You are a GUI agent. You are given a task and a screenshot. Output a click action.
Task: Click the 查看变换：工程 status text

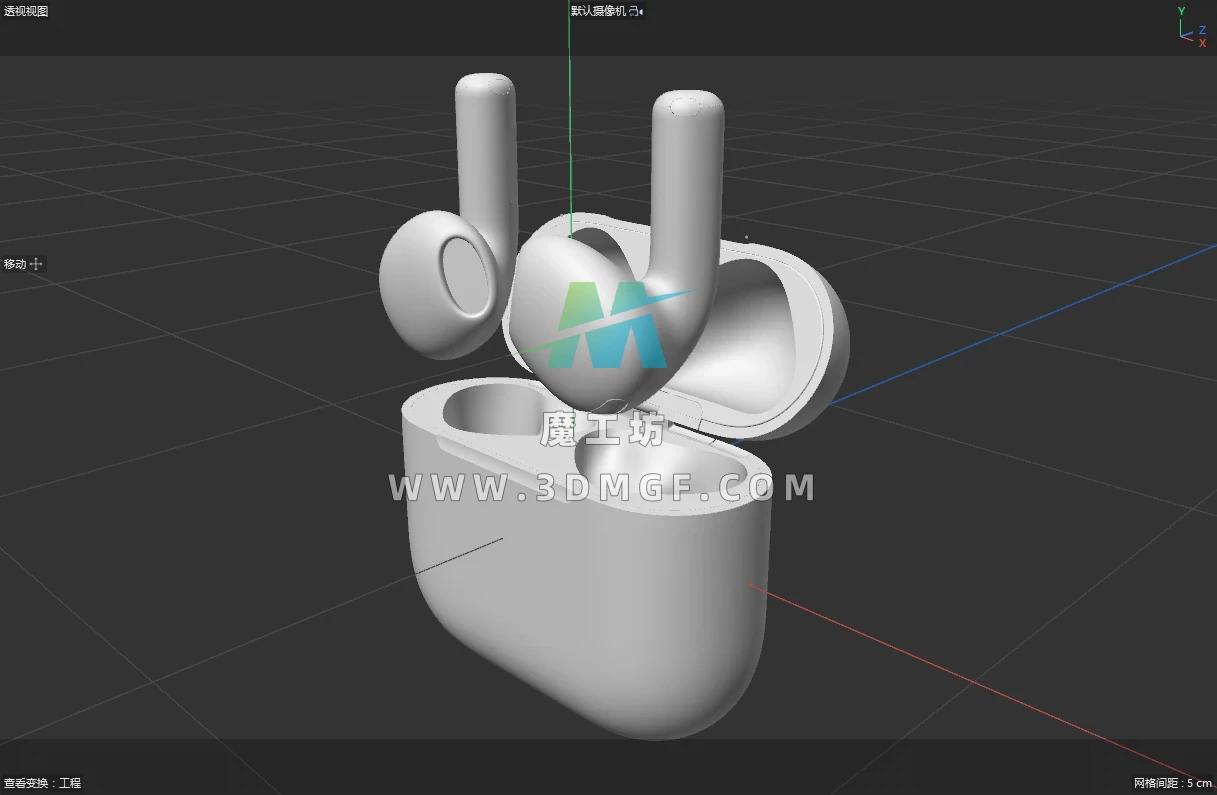tap(42, 783)
